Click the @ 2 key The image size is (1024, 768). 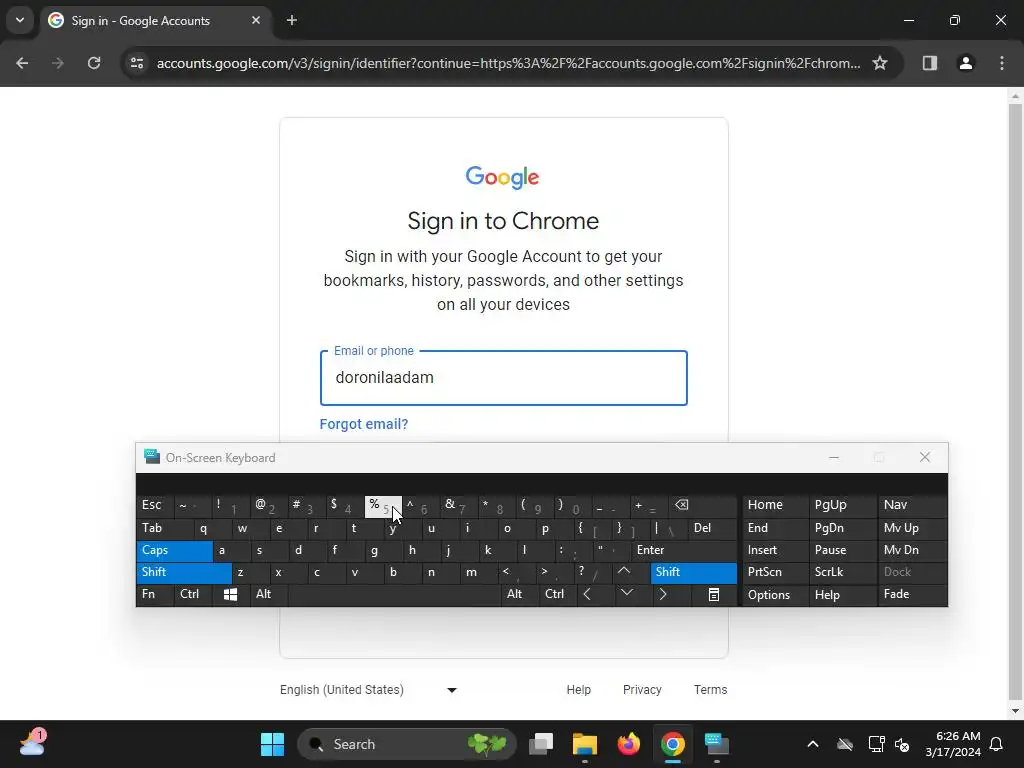click(268, 505)
